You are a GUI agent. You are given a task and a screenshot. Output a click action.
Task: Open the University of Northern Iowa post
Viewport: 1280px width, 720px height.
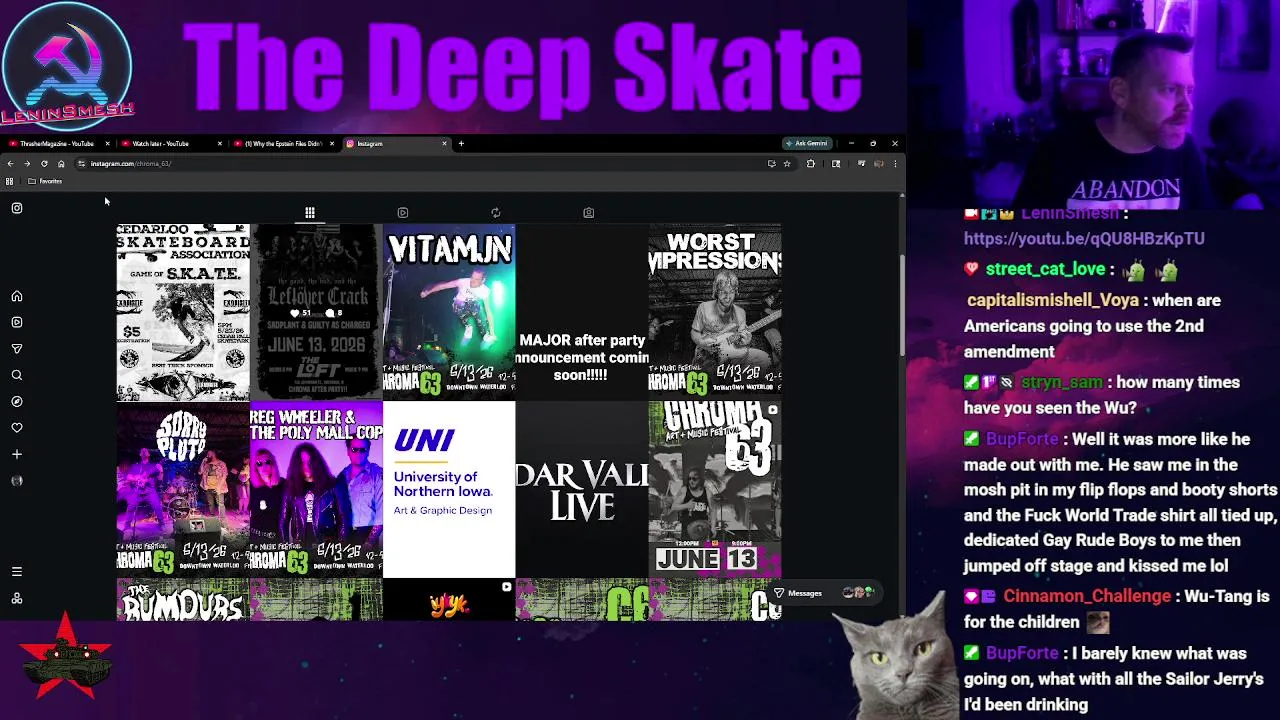[x=449, y=489]
